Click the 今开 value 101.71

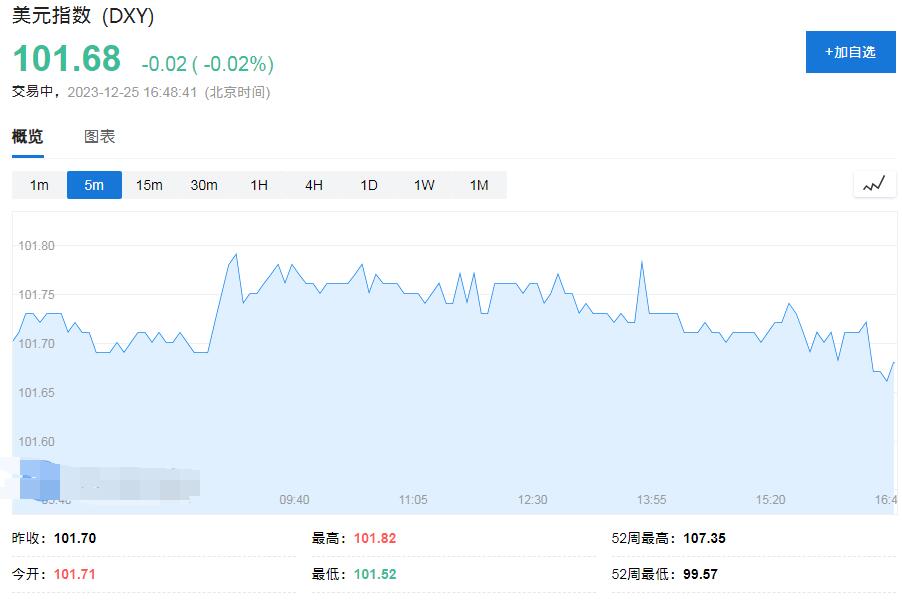[75, 574]
